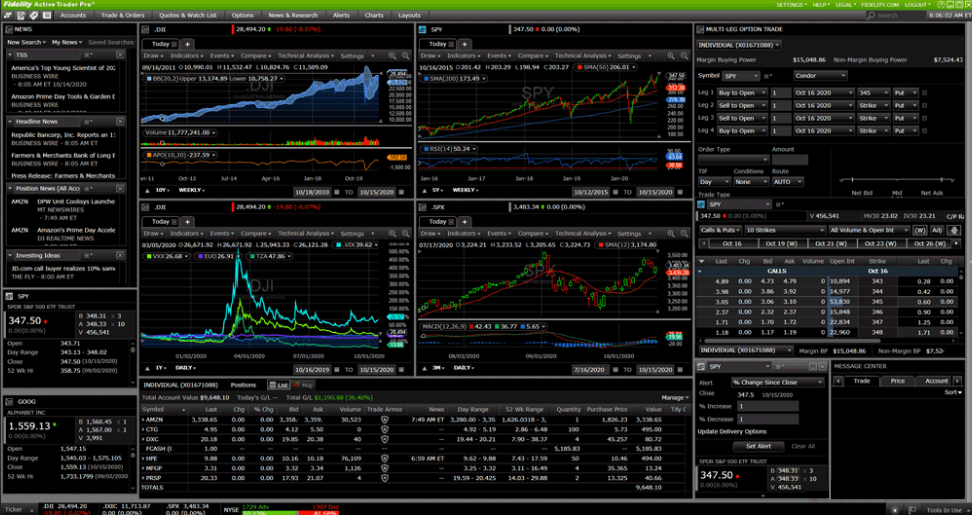Click Trade Armor shield icon in AMZN row
Image resolution: width=972 pixels, height=515 pixels.
[384, 420]
